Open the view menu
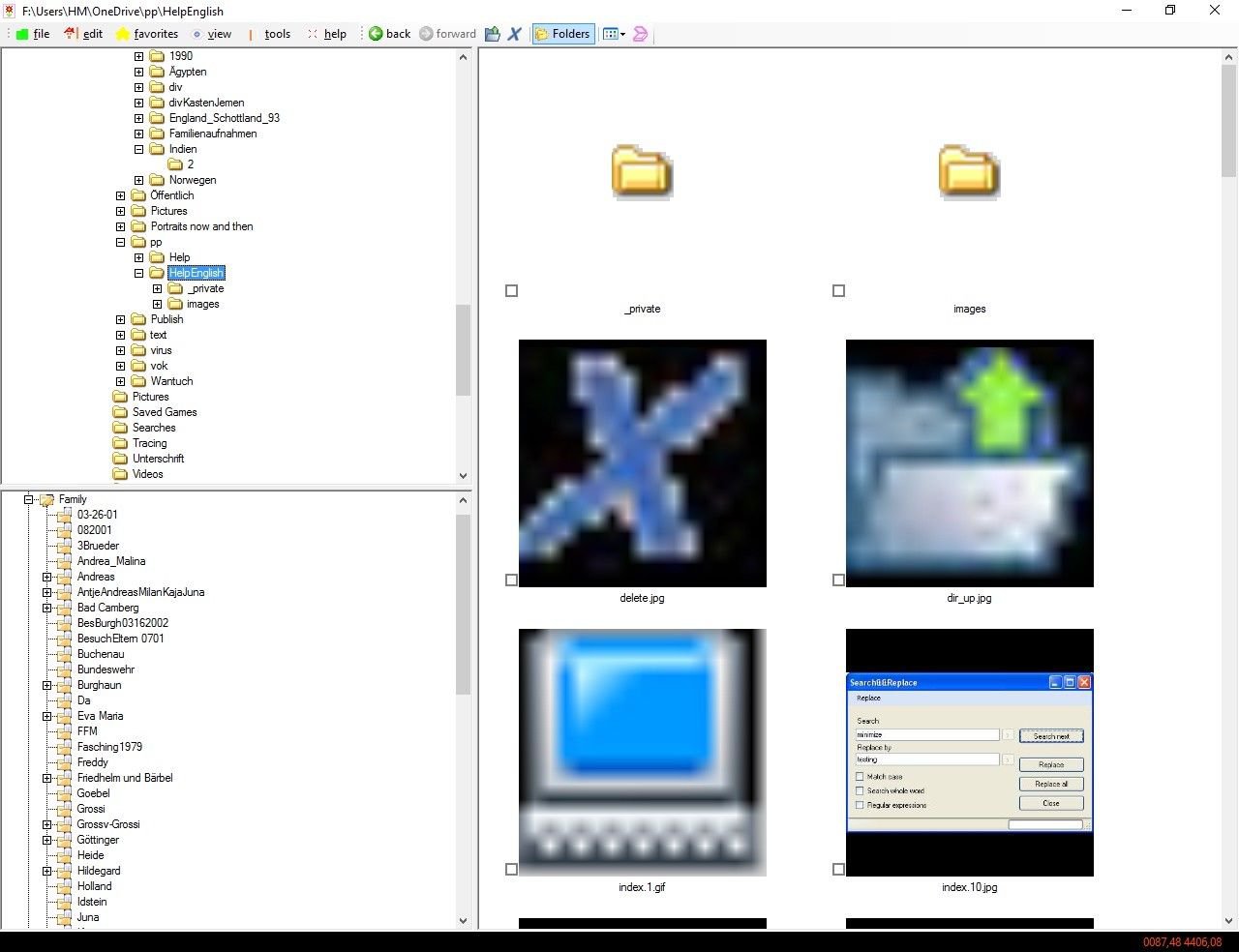 pos(219,33)
